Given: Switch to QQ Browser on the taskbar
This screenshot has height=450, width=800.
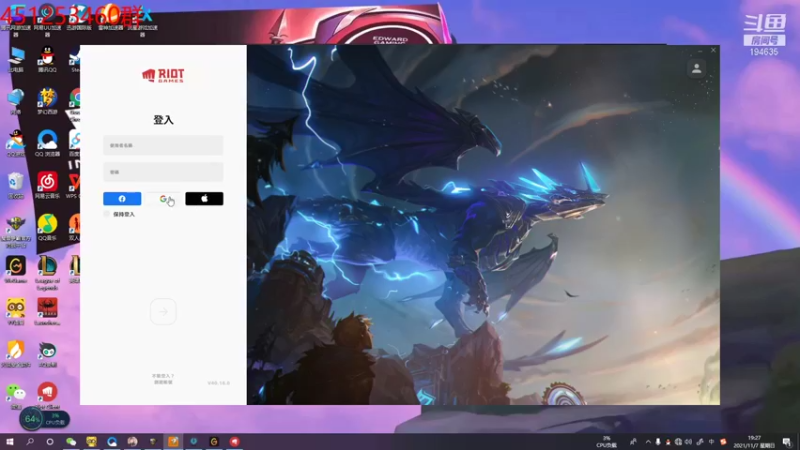Looking at the screenshot, I should [112, 441].
